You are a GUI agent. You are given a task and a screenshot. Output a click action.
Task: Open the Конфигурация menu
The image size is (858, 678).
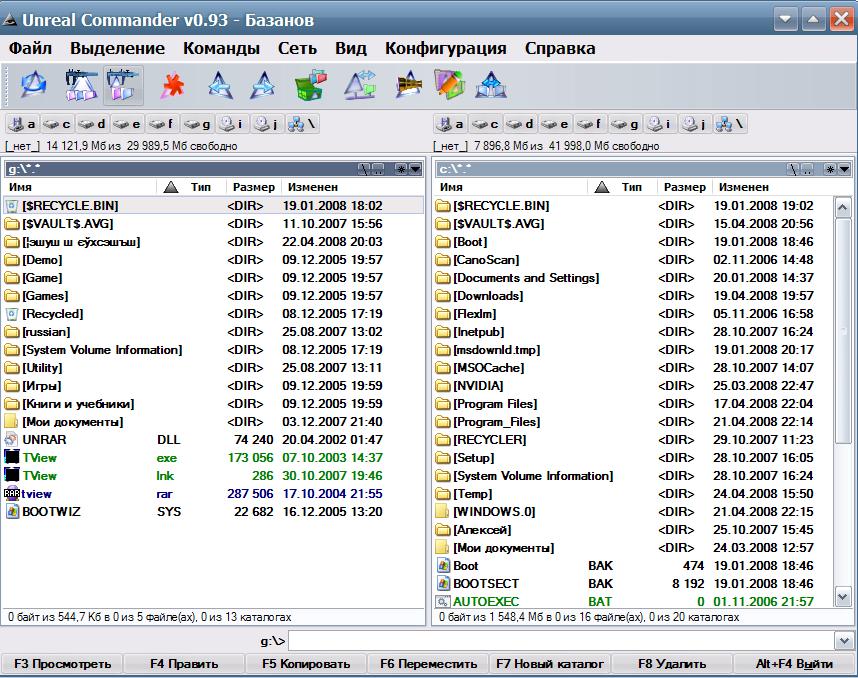point(445,48)
